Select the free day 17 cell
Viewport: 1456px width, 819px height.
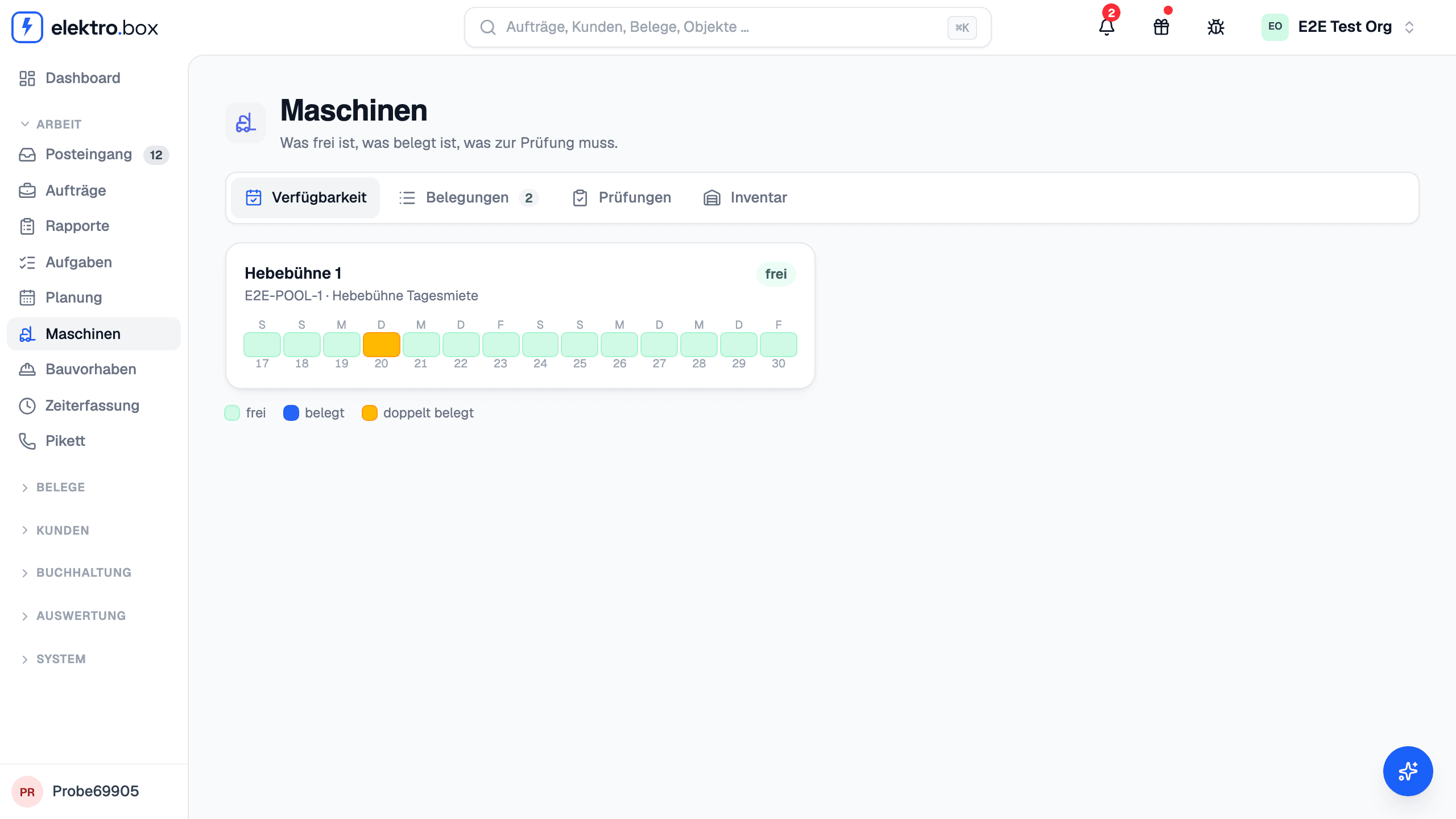[x=262, y=344]
